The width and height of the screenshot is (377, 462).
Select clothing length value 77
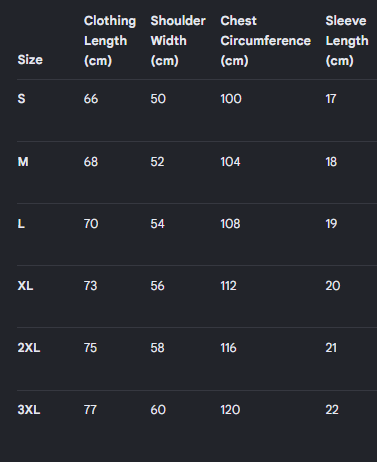(x=90, y=410)
